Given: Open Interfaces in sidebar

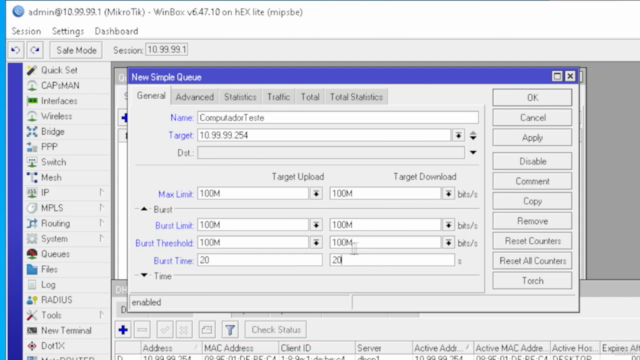Looking at the screenshot, I should (59, 101).
